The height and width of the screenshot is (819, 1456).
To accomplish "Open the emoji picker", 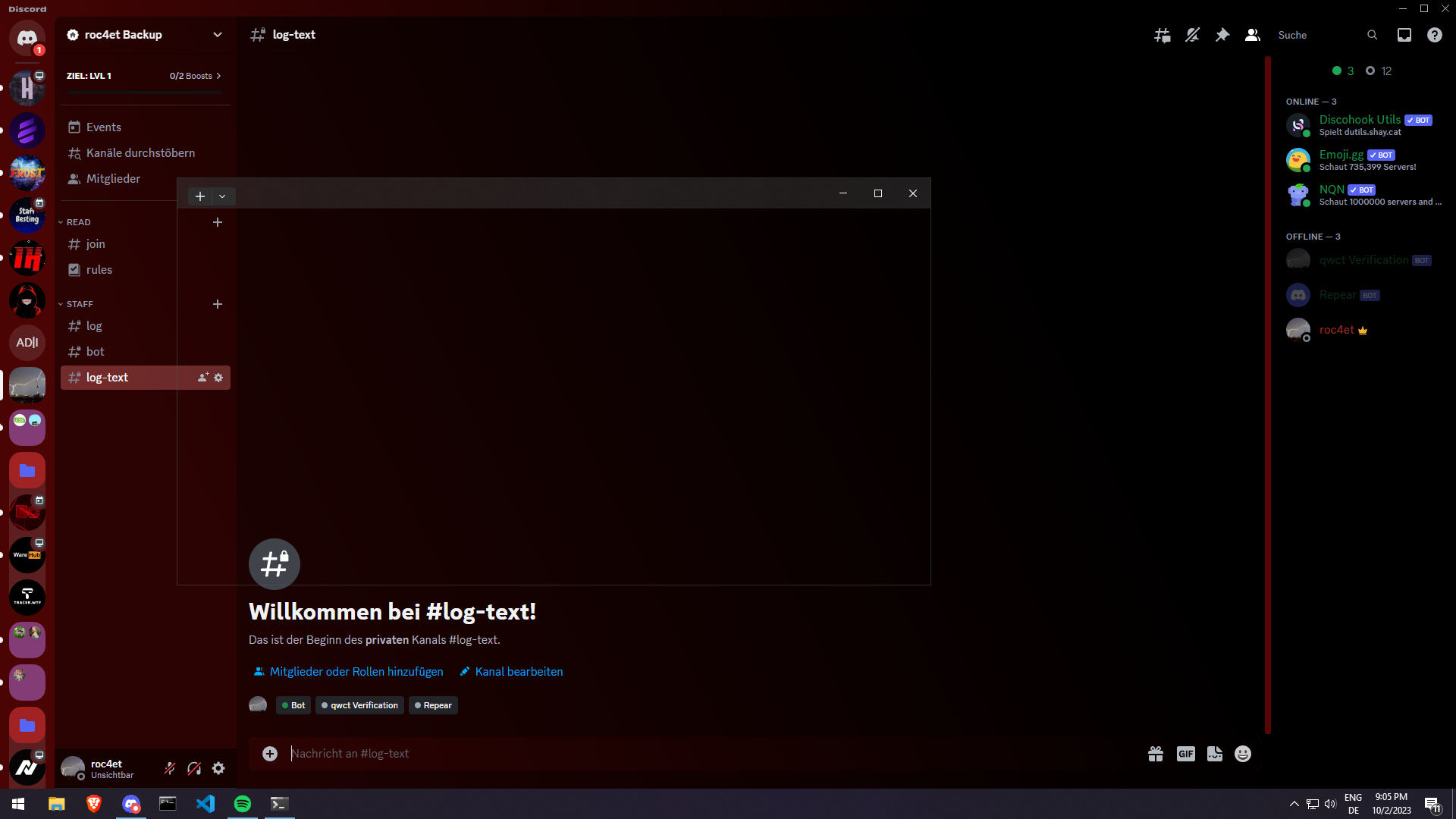I will [x=1243, y=754].
